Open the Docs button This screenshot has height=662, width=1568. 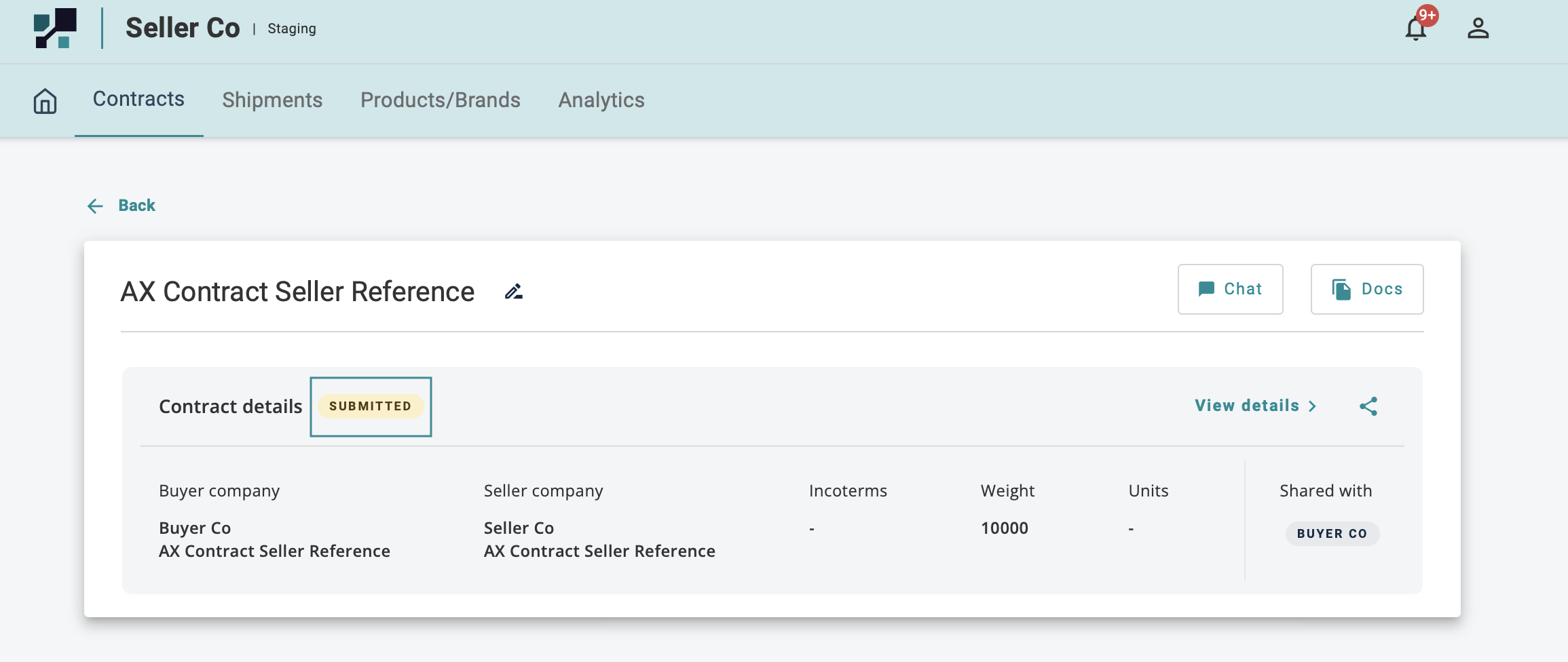coord(1366,289)
